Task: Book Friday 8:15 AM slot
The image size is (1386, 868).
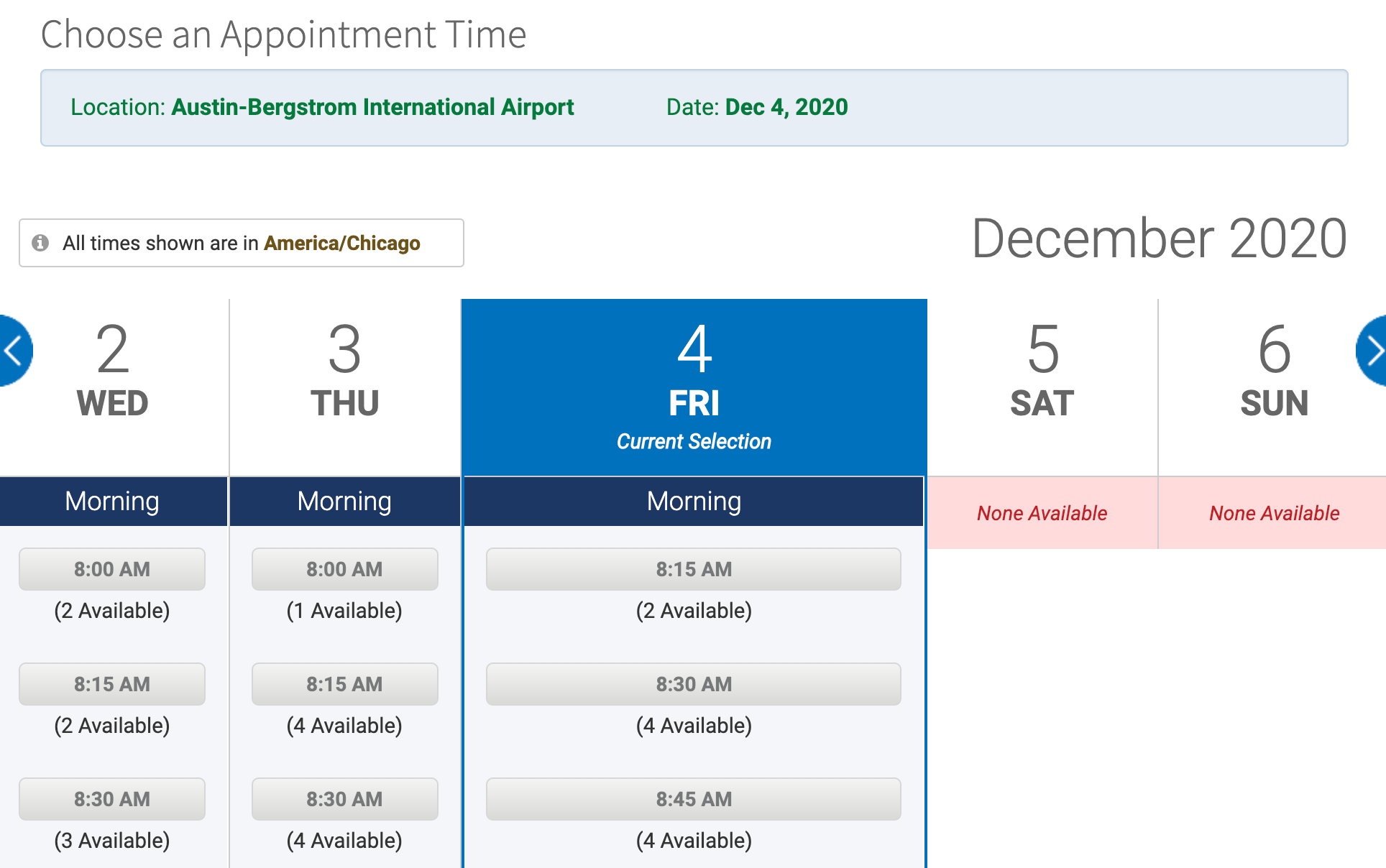Action: point(694,569)
